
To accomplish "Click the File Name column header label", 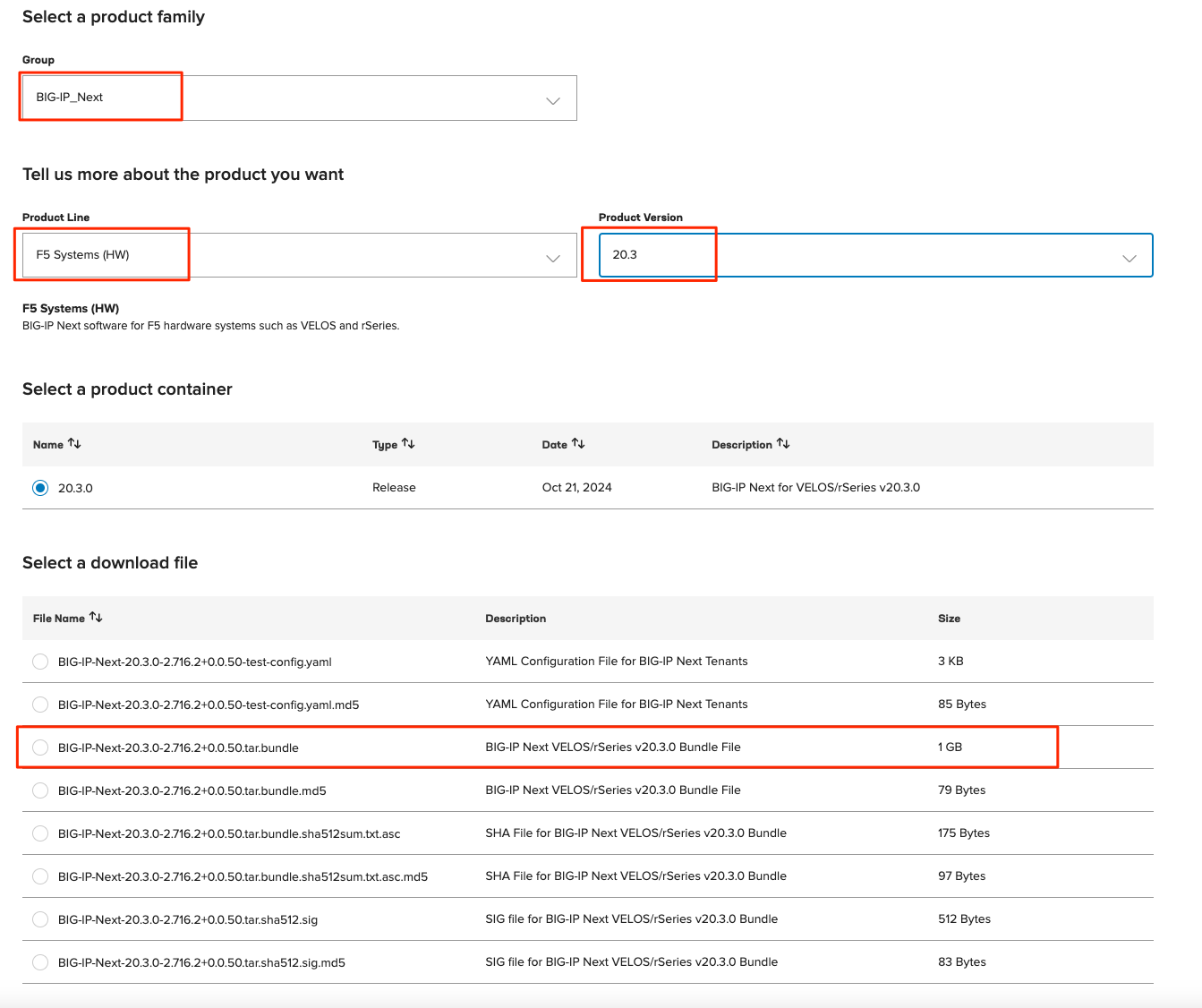I will click(x=59, y=619).
